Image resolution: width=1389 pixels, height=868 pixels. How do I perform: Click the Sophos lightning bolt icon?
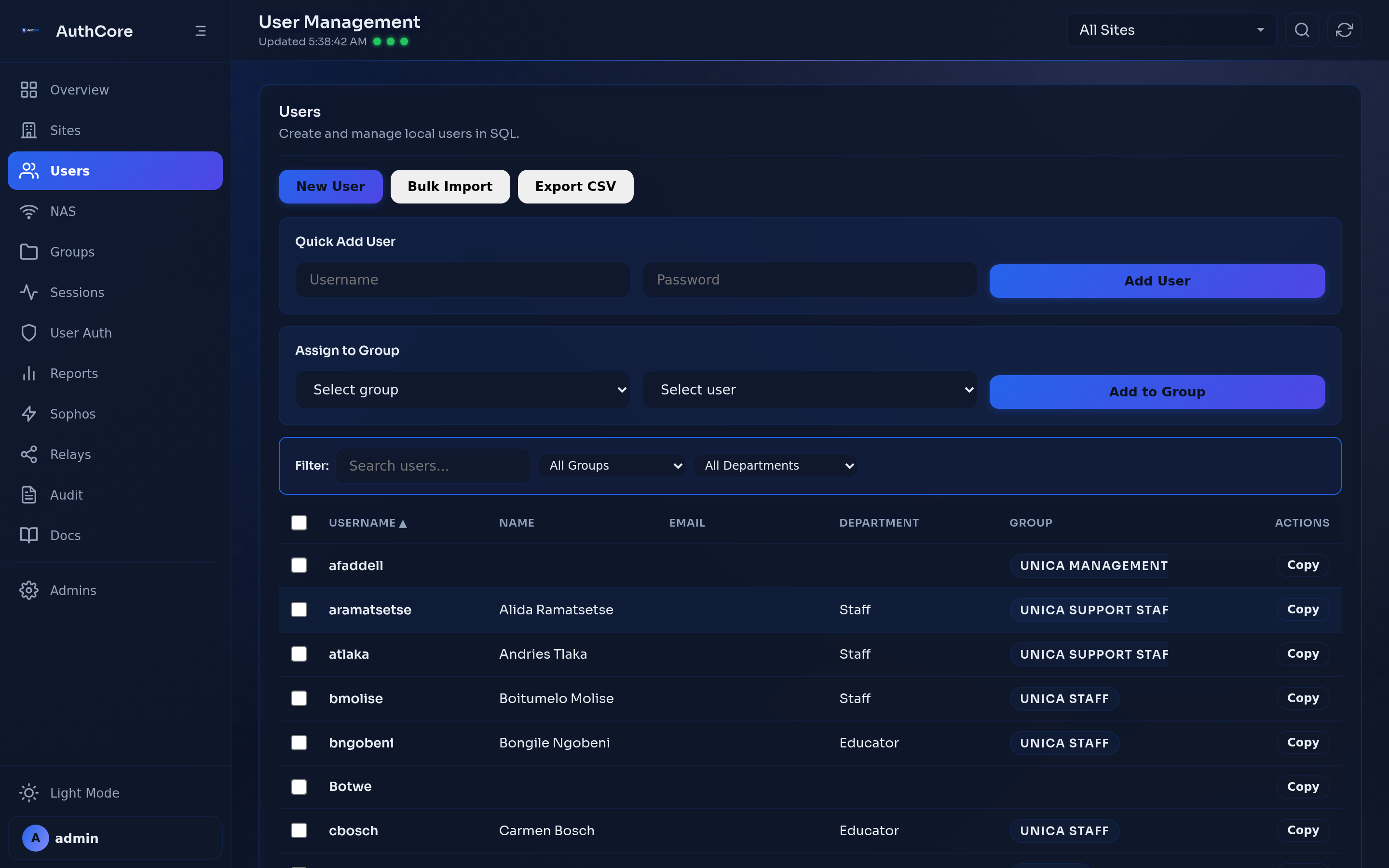pyautogui.click(x=29, y=413)
